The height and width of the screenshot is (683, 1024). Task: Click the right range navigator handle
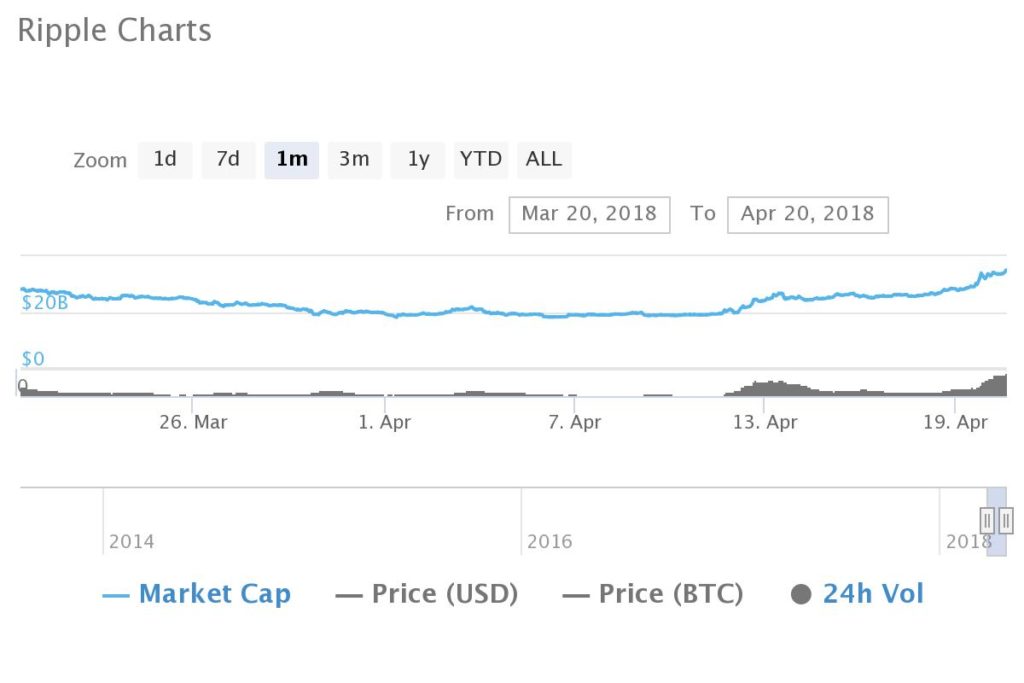click(1006, 520)
